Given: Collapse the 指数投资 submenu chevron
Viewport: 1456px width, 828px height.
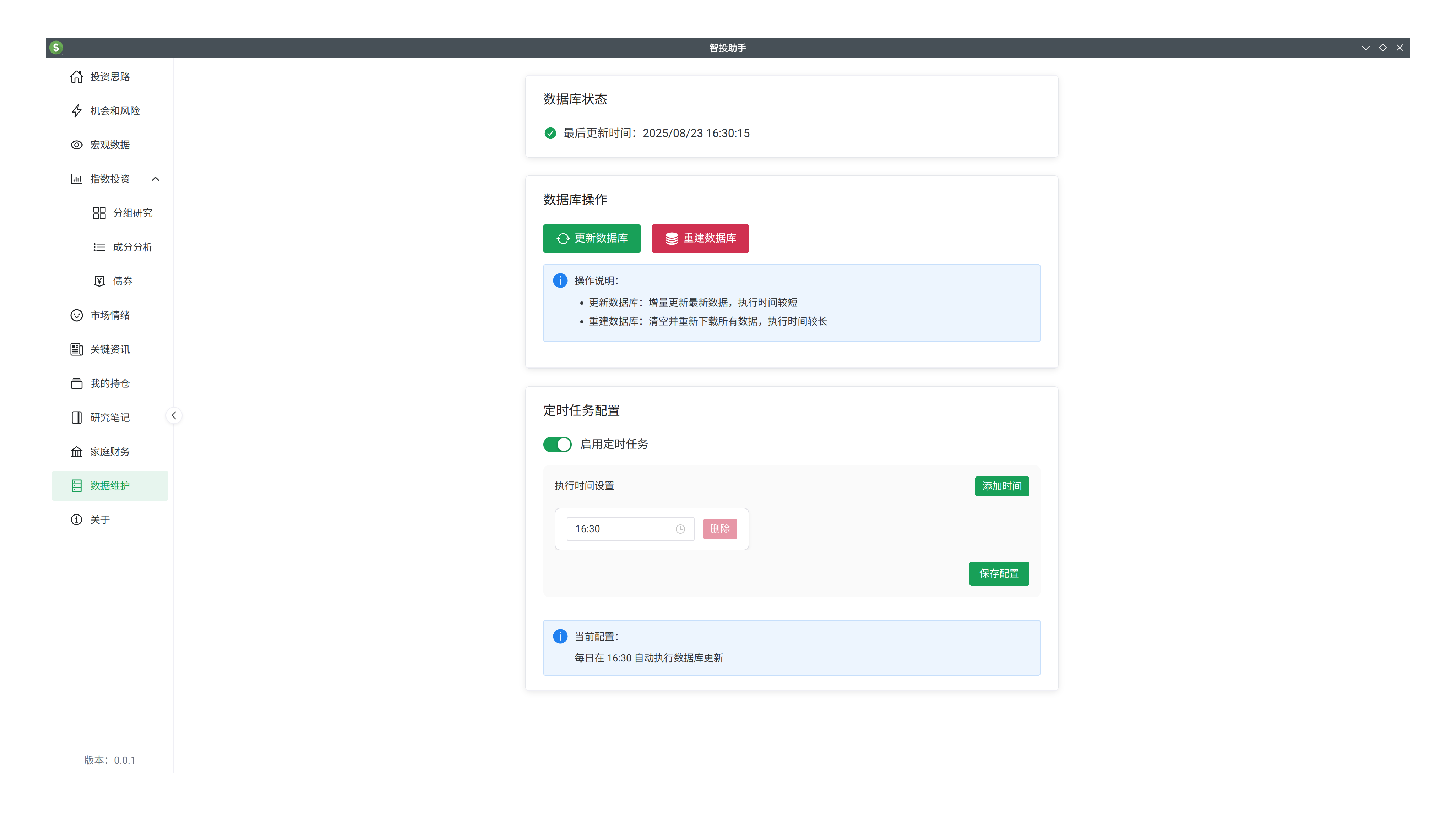Looking at the screenshot, I should tap(155, 179).
